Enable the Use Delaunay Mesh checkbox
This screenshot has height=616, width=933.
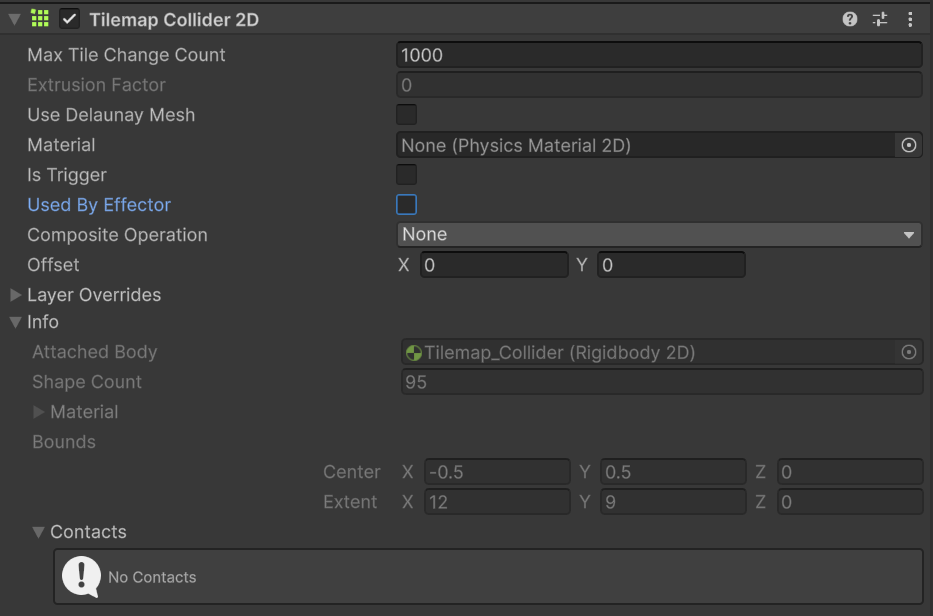coord(407,115)
